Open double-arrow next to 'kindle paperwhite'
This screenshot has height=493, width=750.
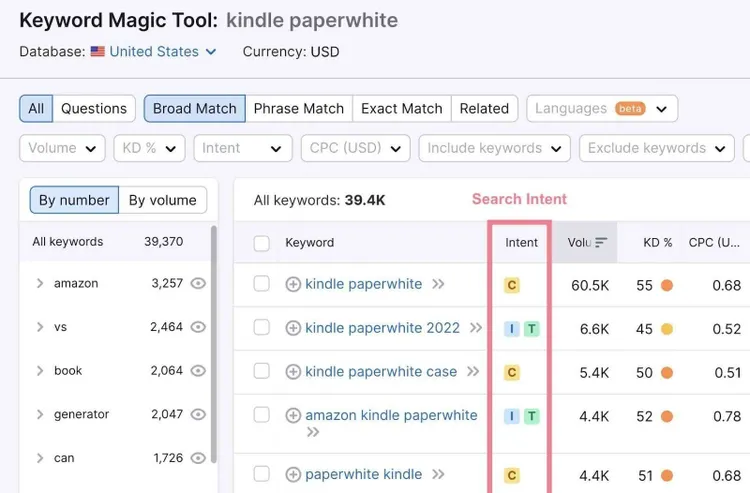tap(438, 284)
